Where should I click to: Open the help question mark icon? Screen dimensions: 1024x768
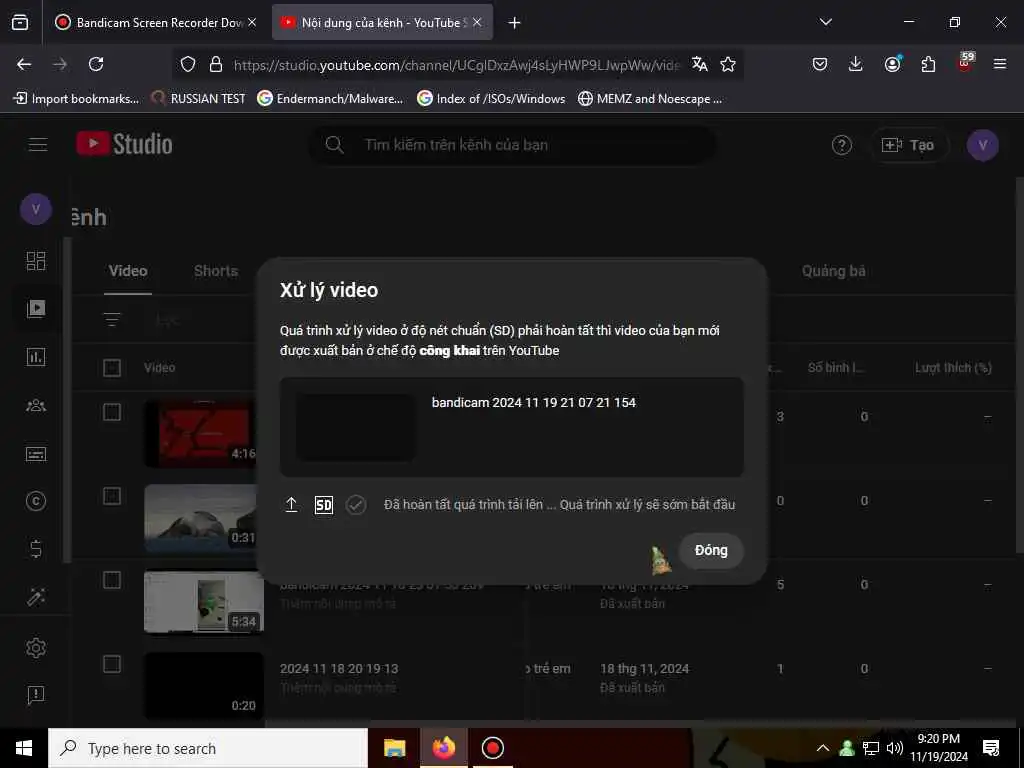[x=841, y=145]
